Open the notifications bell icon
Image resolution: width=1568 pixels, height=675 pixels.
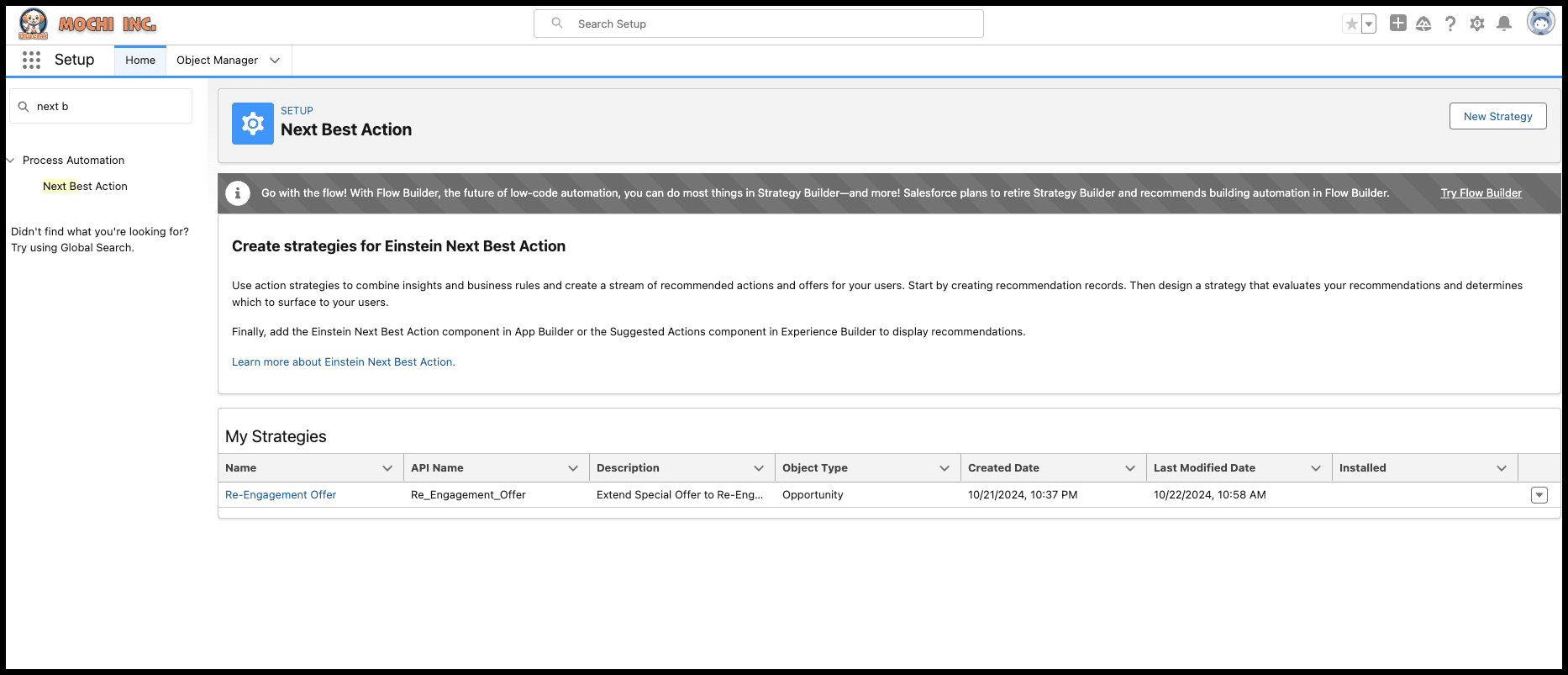[x=1504, y=24]
